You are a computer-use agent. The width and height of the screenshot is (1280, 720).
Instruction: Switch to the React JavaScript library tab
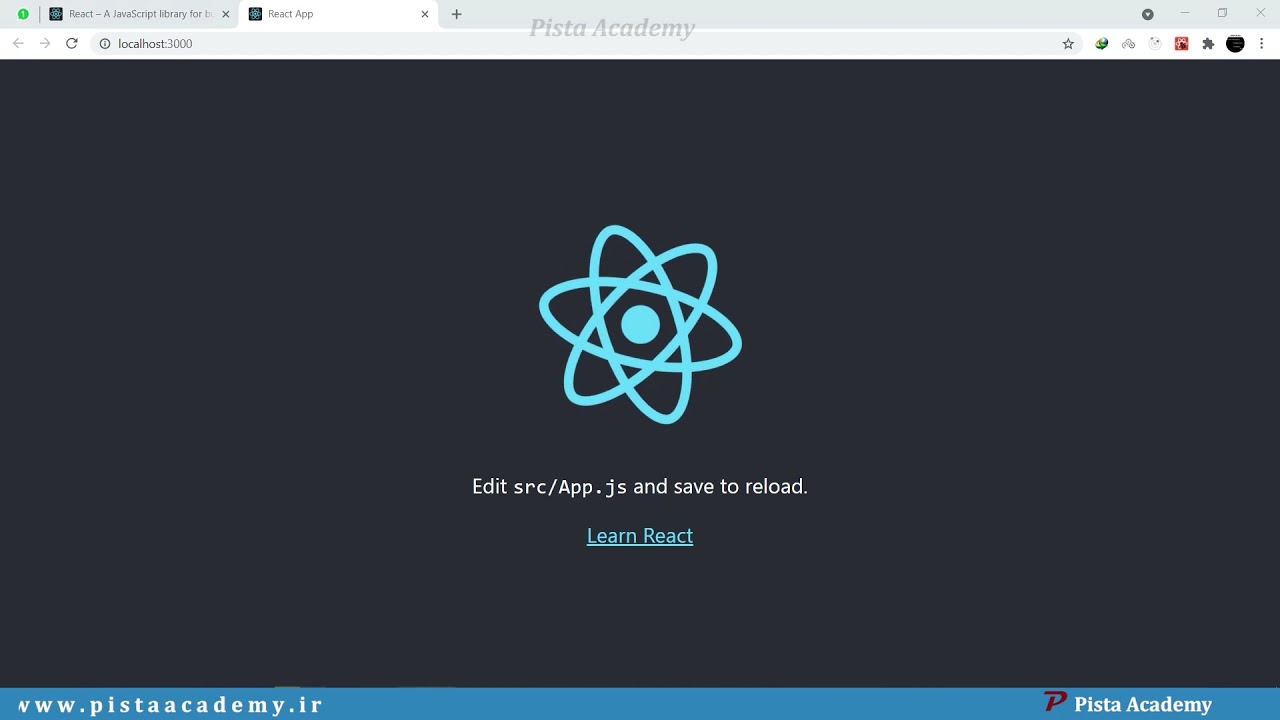point(140,14)
